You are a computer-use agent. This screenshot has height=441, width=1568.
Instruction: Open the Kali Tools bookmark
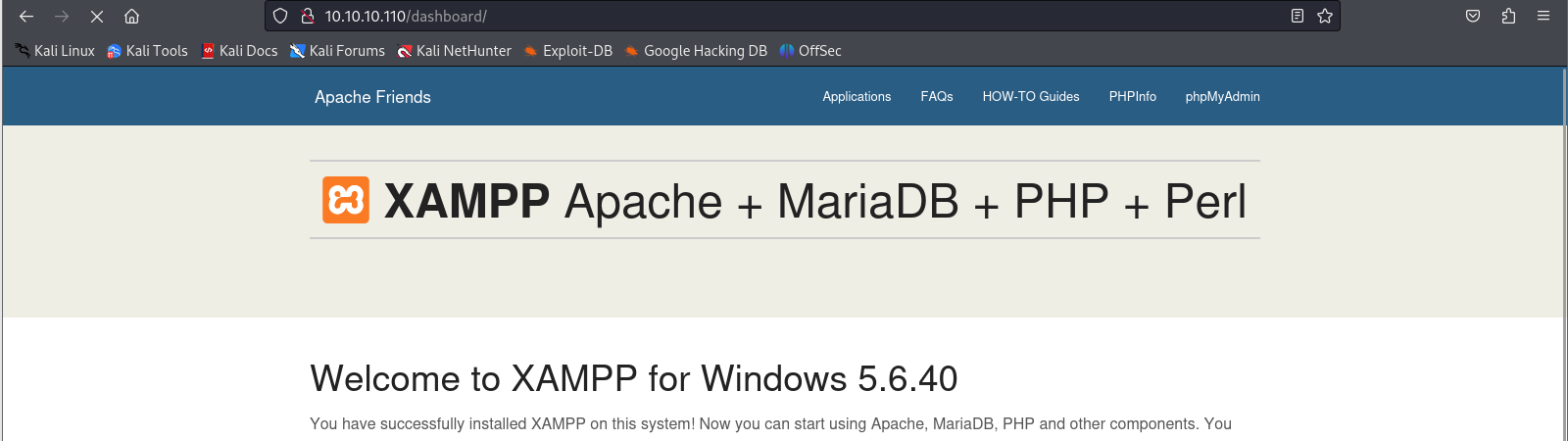[147, 51]
